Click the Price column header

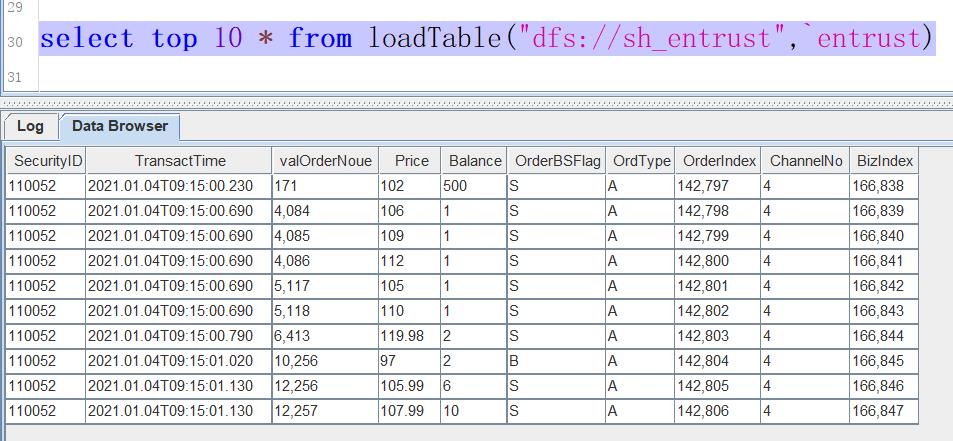[410, 161]
